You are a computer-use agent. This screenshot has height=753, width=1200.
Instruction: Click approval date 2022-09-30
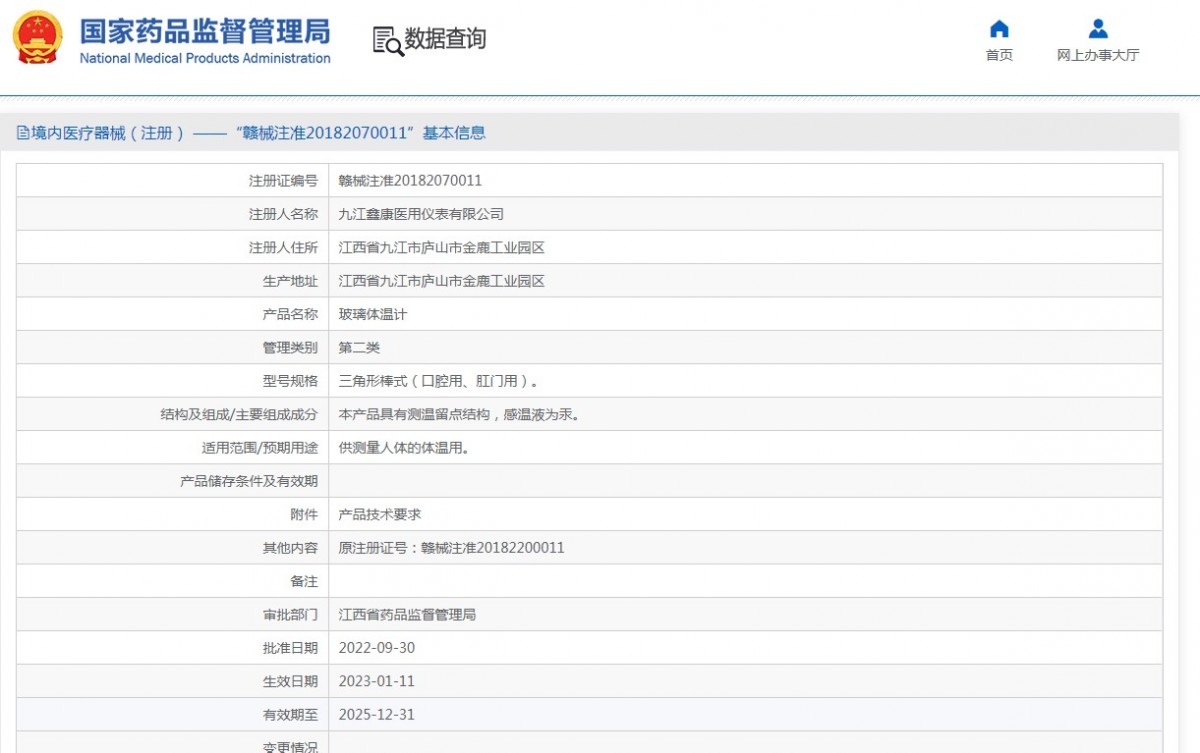coord(377,648)
